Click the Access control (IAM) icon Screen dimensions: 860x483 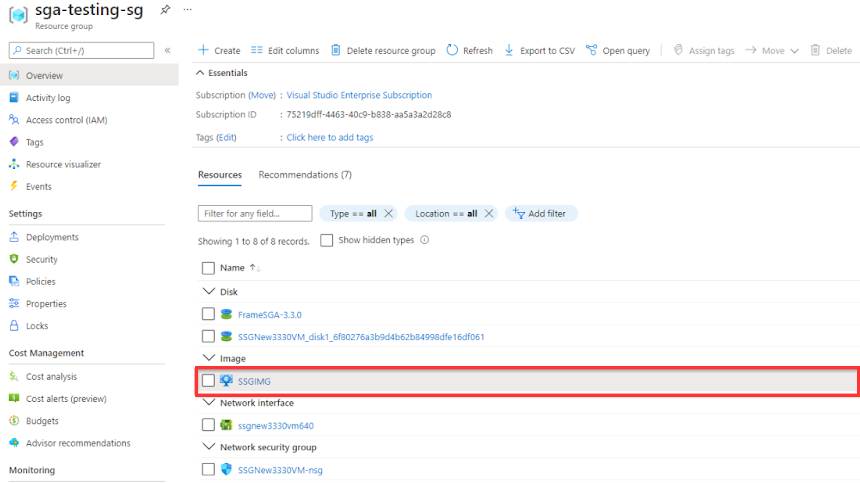[x=14, y=120]
